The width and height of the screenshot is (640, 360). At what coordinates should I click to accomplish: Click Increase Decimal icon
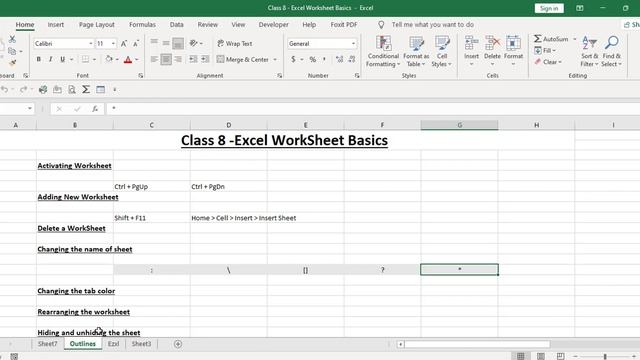pos(339,60)
